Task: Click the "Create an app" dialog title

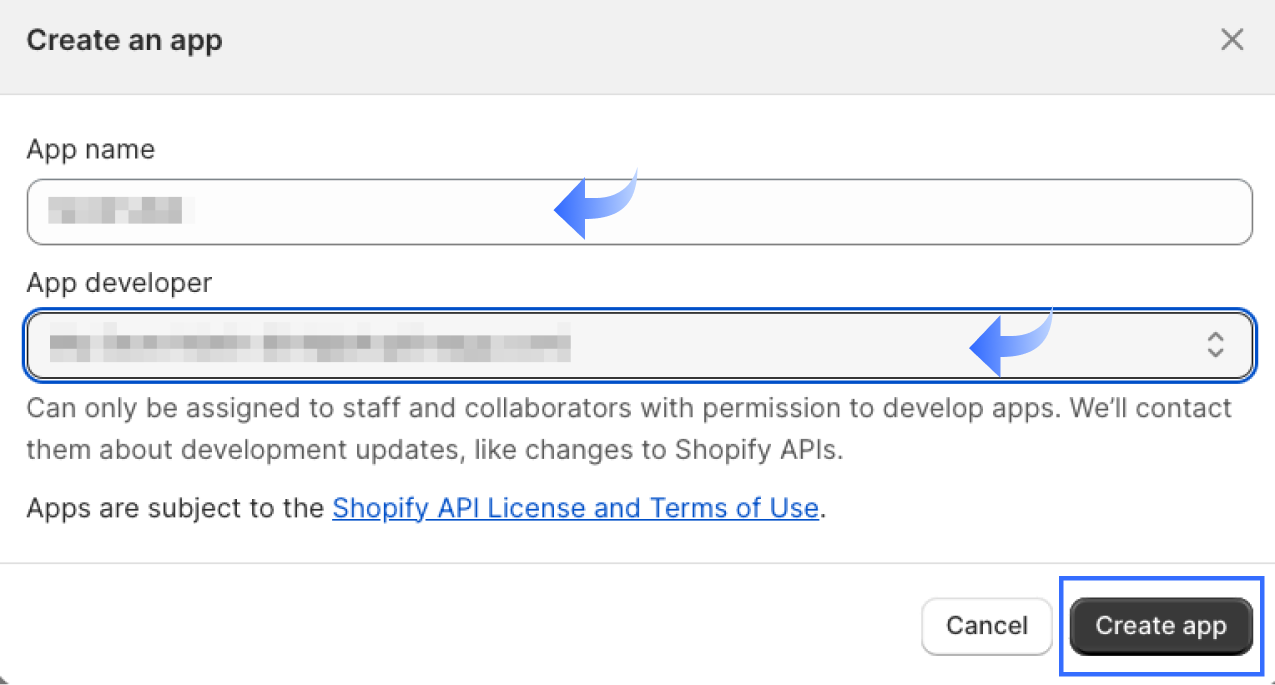Action: pyautogui.click(x=124, y=41)
